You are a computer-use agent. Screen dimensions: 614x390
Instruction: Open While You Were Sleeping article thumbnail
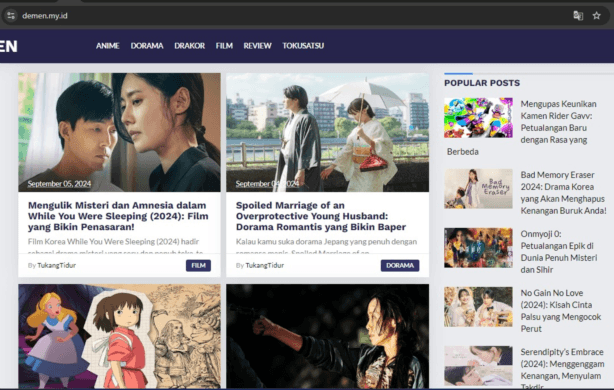pos(119,132)
